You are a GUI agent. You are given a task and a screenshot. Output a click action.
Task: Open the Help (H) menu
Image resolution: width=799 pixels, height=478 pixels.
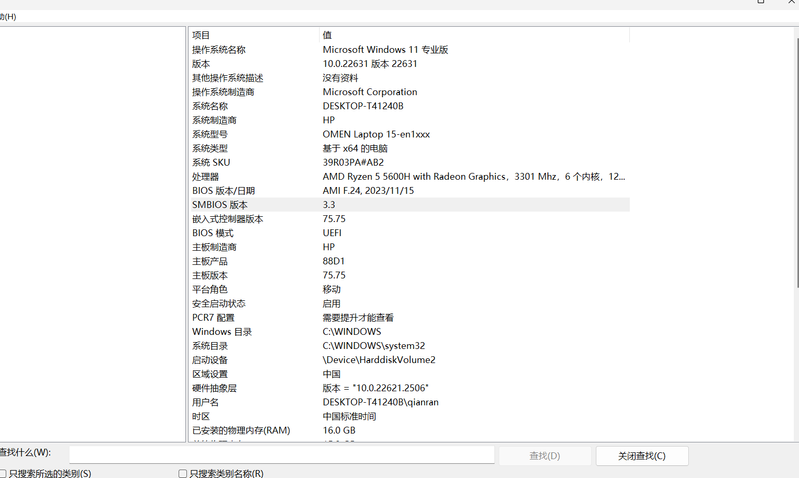coord(8,17)
